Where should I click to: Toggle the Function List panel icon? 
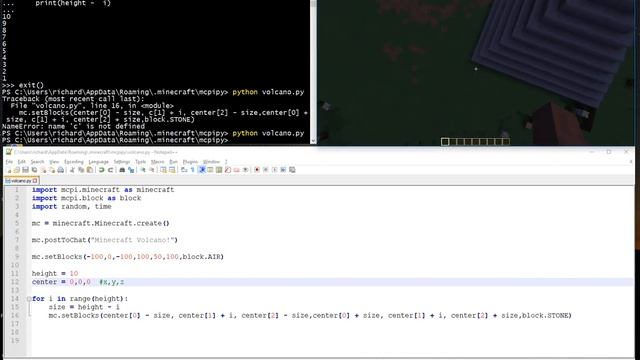[227, 170]
